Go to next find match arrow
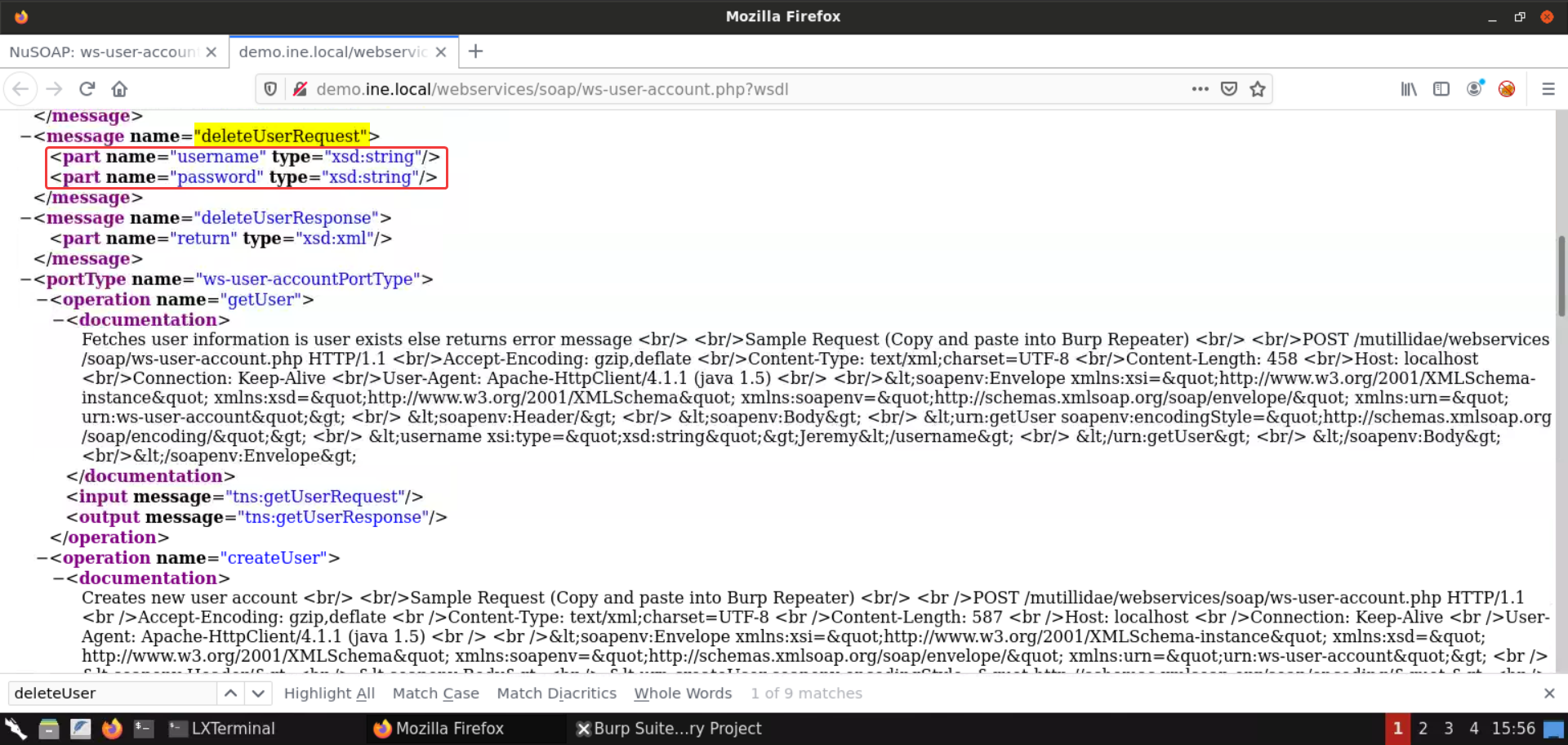 (258, 694)
